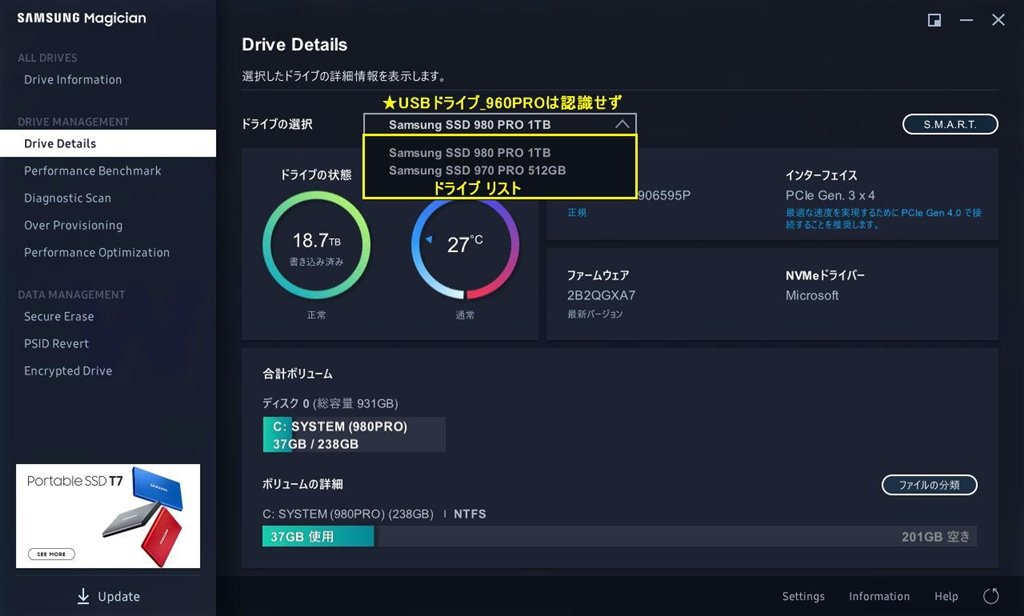Viewport: 1024px width, 616px height.
Task: Switch to mini window mode icon
Action: point(935,20)
